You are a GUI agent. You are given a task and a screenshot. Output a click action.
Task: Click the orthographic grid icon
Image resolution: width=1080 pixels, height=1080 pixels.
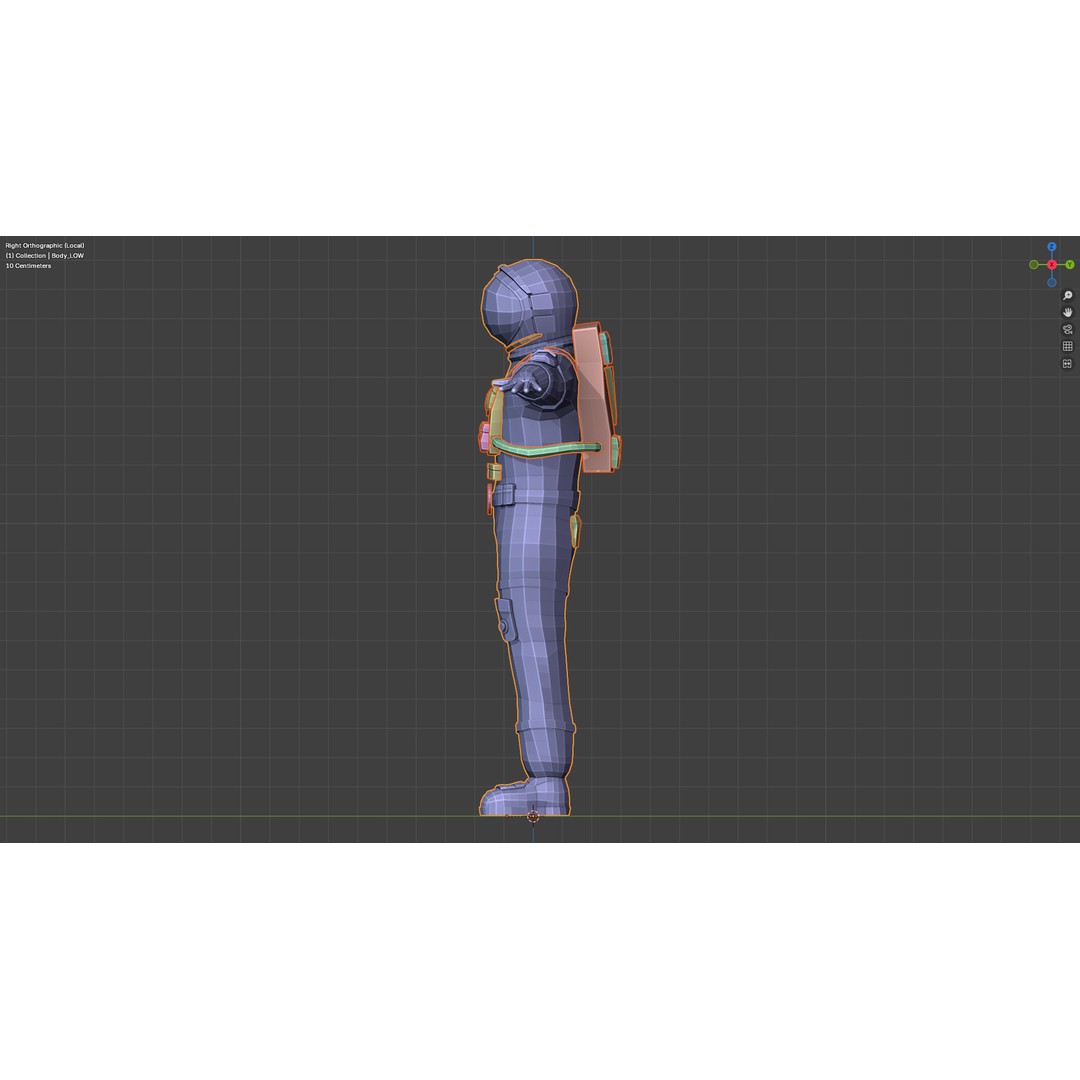[1067, 346]
